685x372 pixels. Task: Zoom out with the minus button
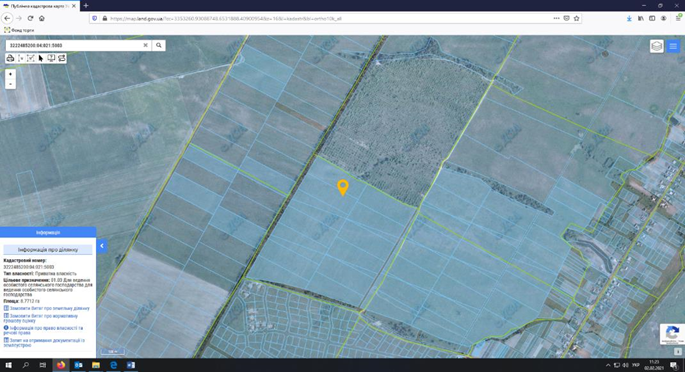[10, 84]
